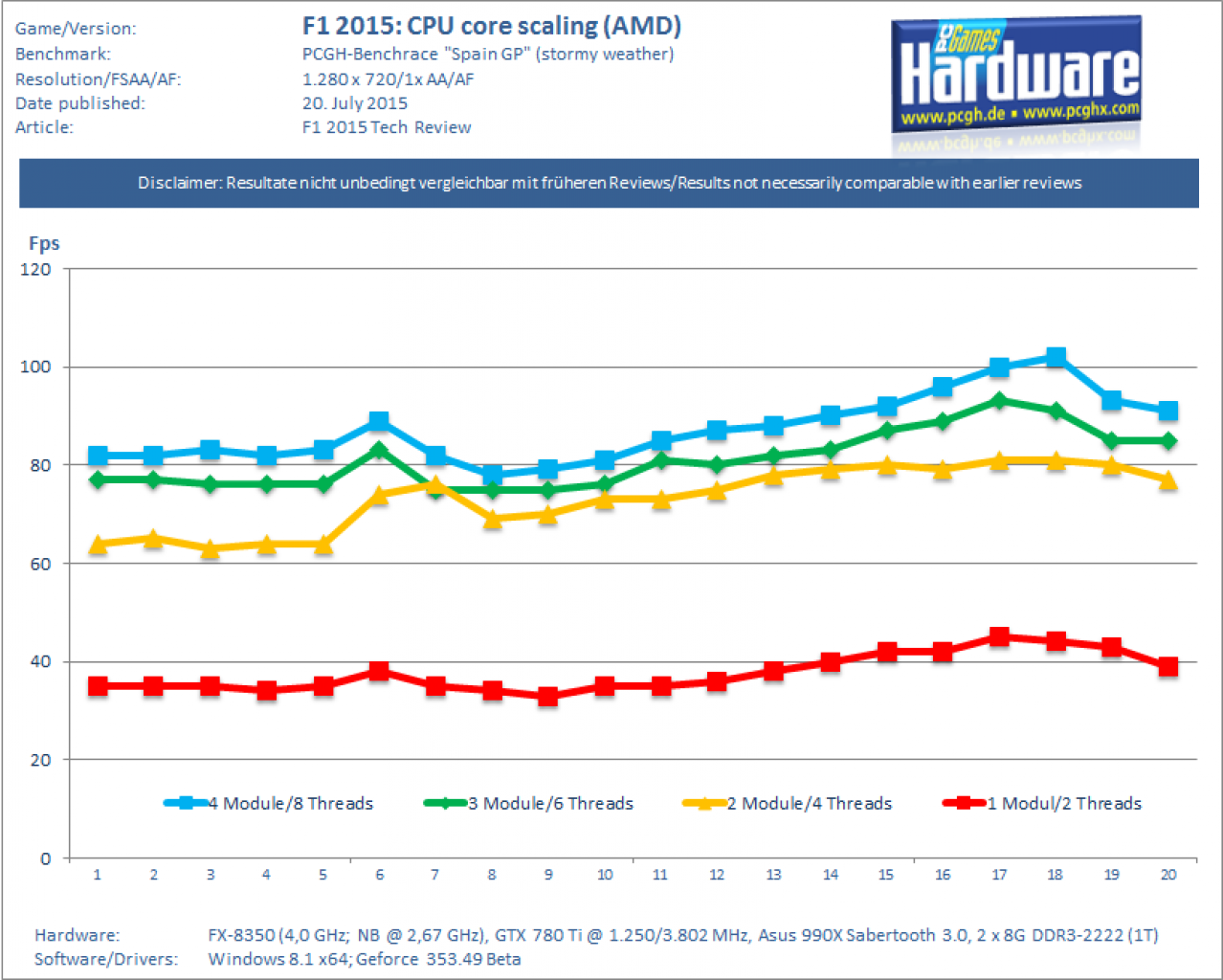Screen dimensions: 1223x980
Task: Click the green legend marker for 3 Module/6 Threads
Action: (445, 803)
